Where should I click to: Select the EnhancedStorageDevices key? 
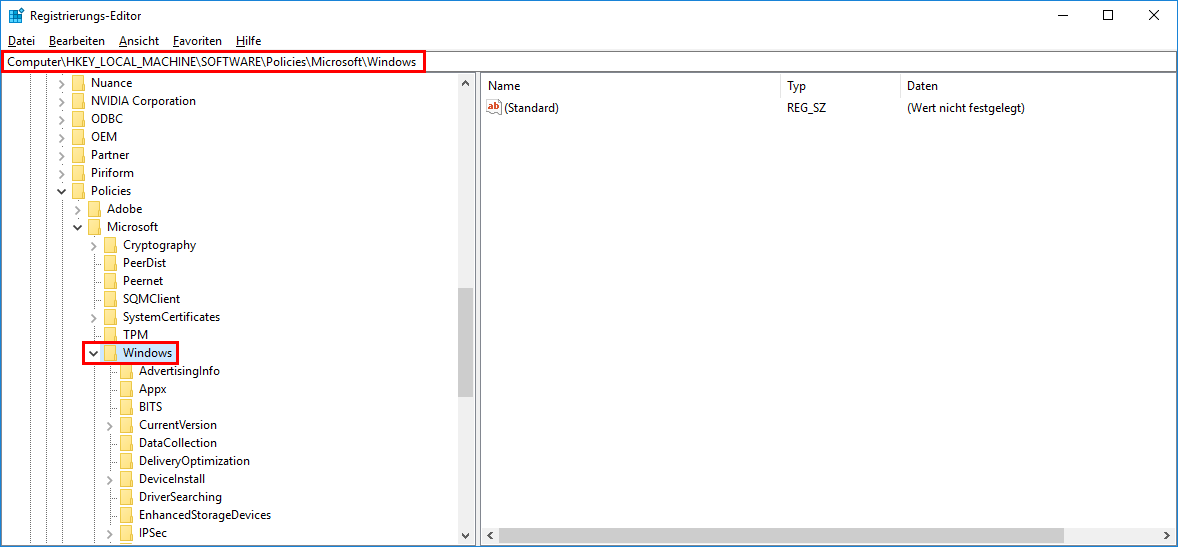(x=205, y=515)
